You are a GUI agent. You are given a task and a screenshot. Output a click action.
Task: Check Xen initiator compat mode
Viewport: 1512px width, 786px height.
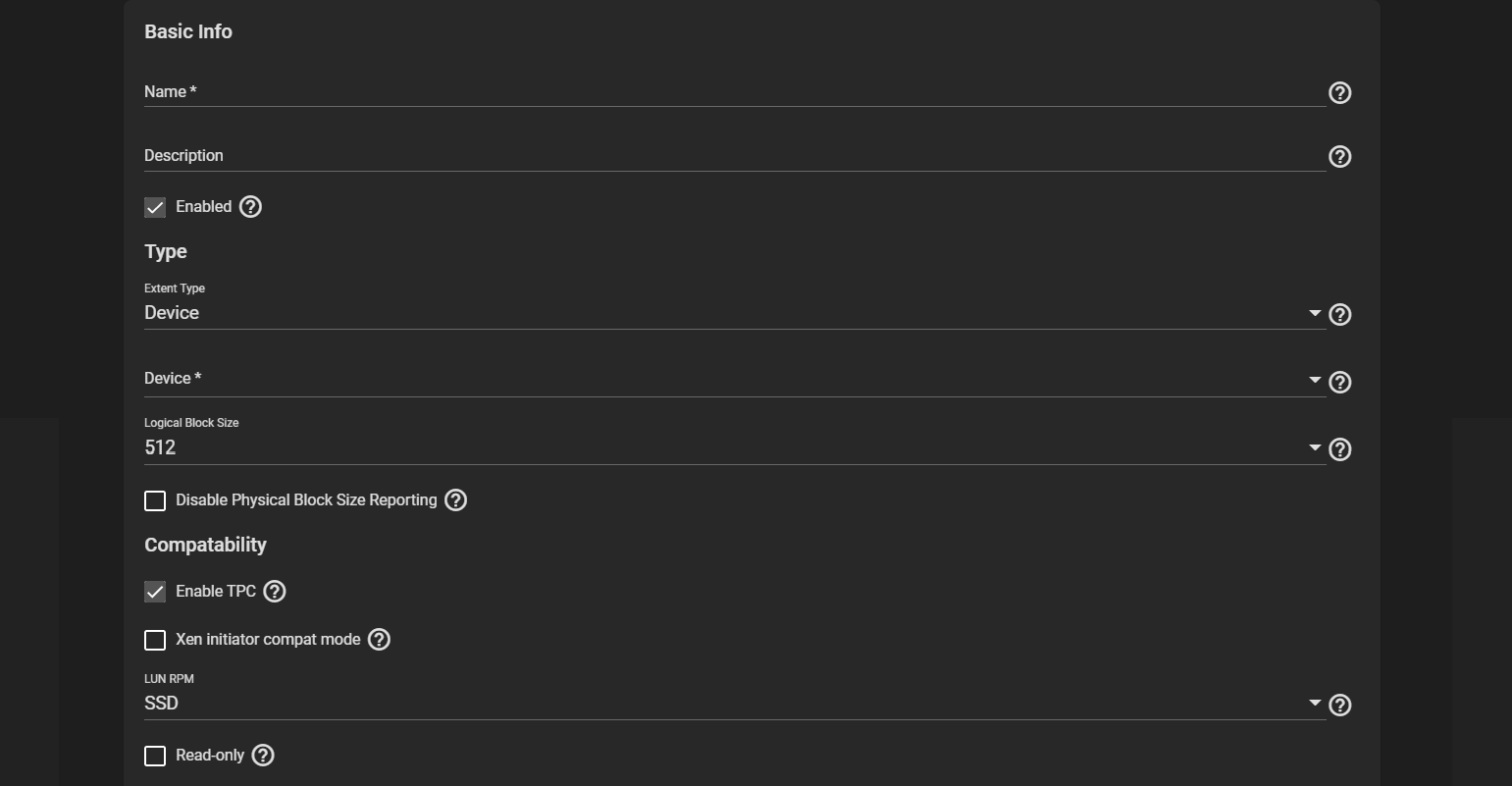point(155,640)
